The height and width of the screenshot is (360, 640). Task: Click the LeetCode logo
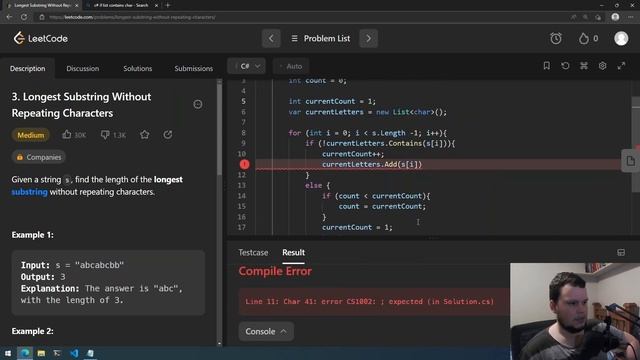[x=40, y=38]
